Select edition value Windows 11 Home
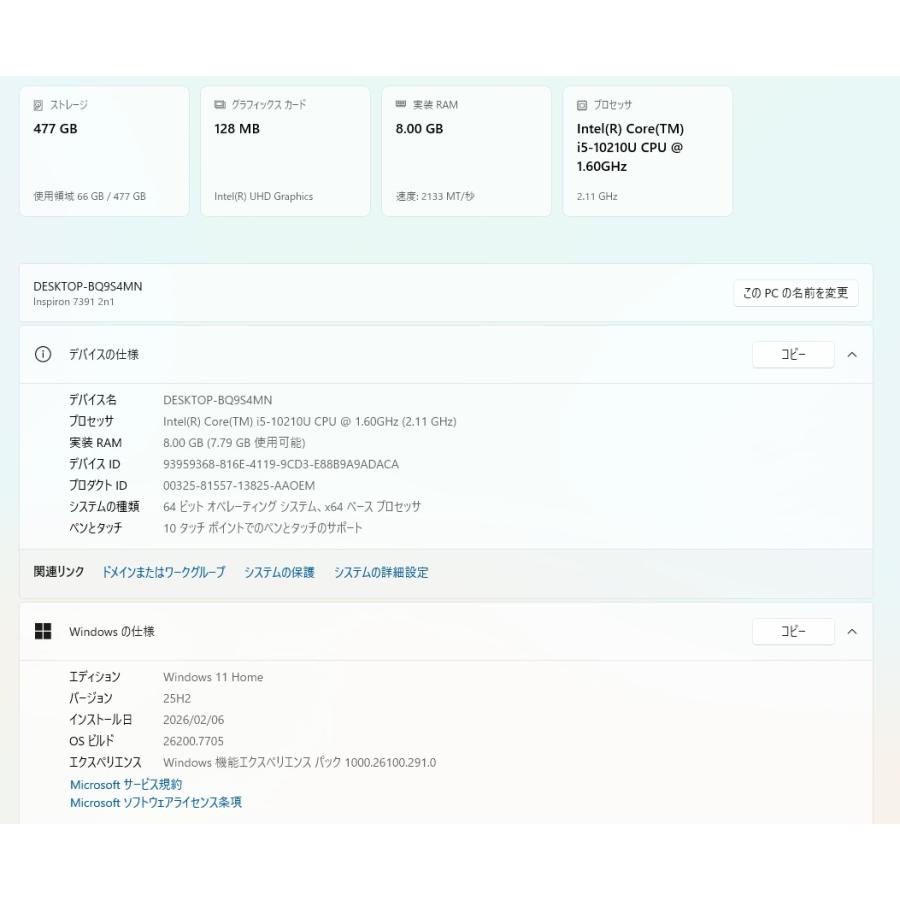Viewport: 900px width, 900px height. 213,677
